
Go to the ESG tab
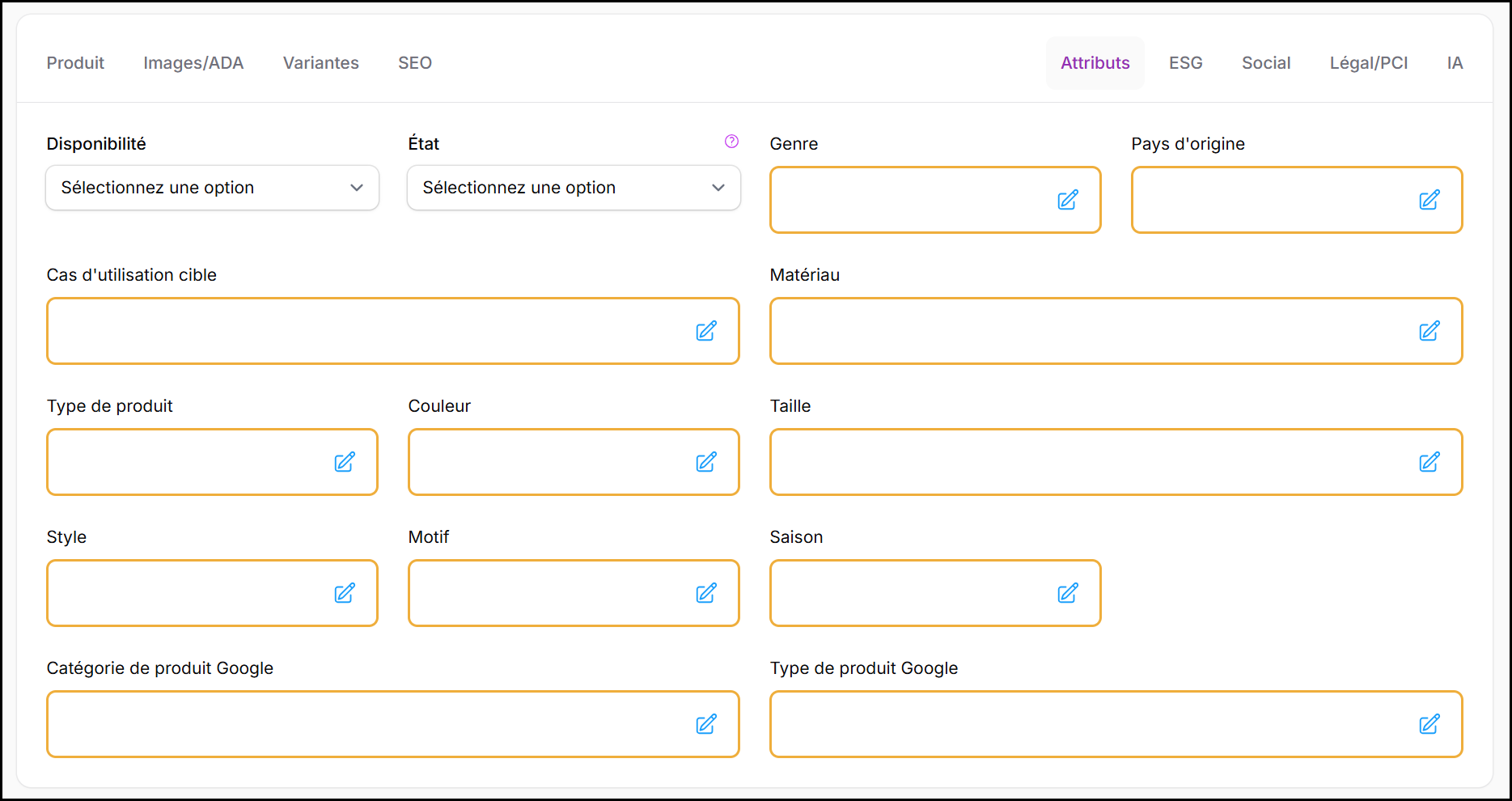[1185, 63]
